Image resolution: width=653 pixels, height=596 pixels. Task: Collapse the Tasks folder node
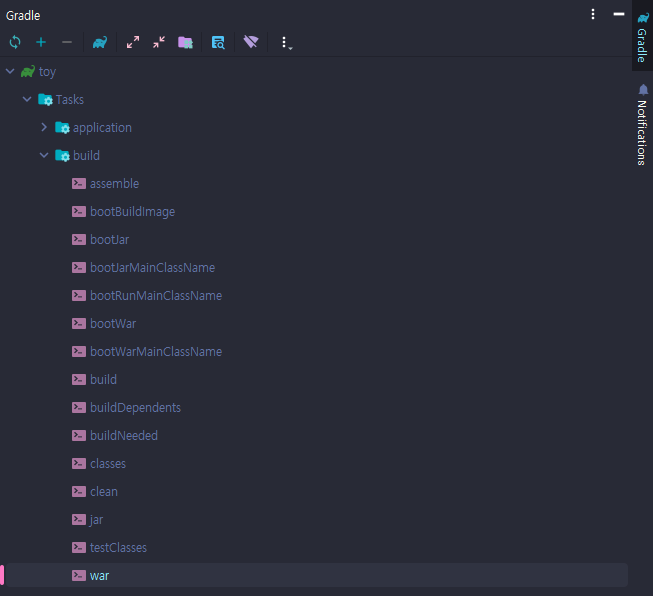point(27,99)
